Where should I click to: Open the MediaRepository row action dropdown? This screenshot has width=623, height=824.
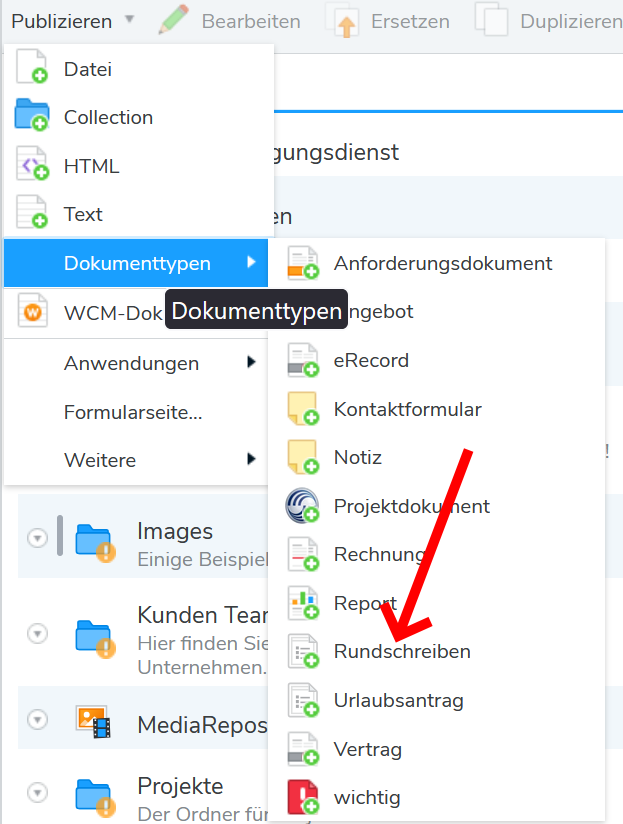point(37,719)
